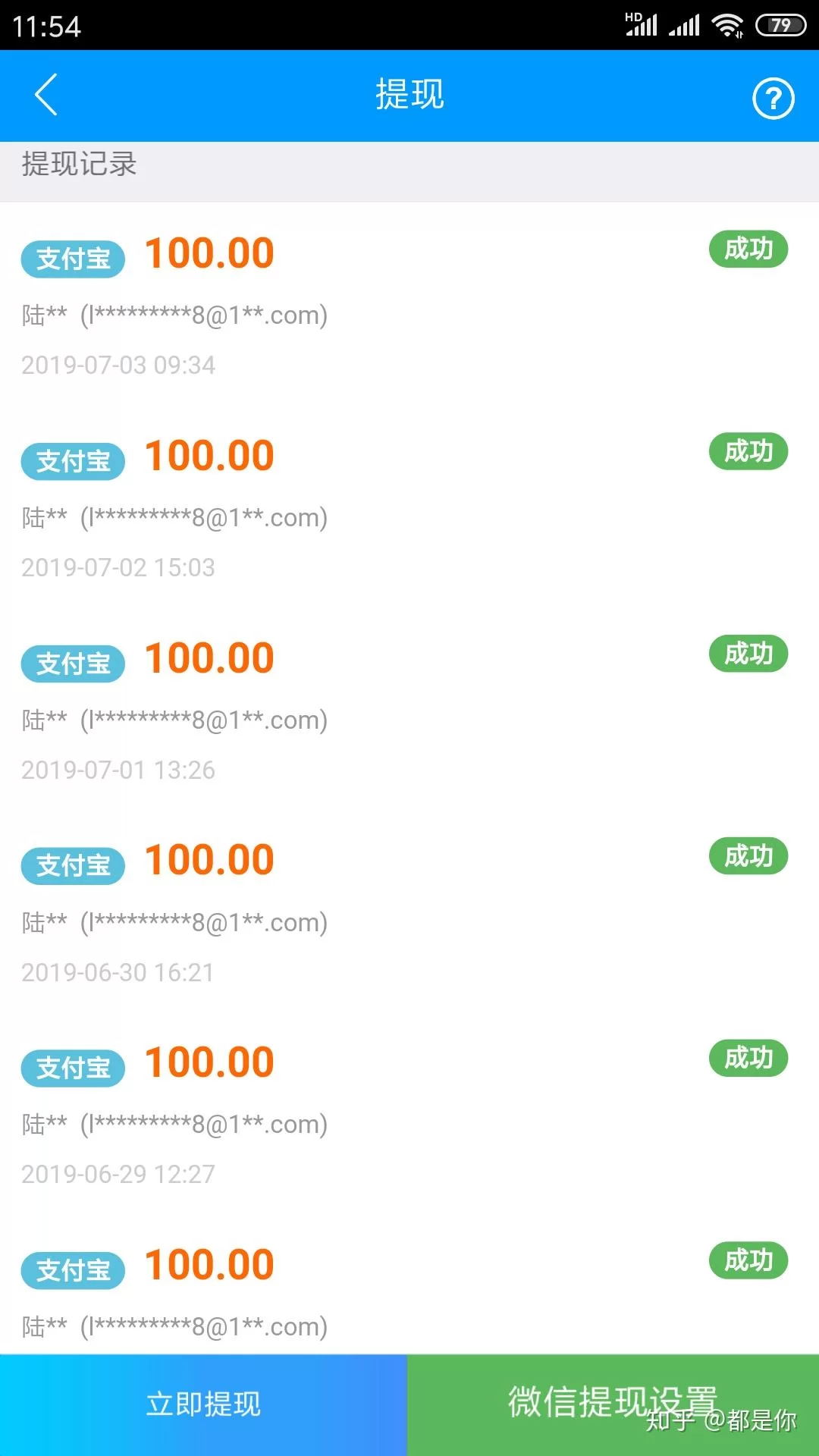Tap Alipay badge on 2019-07-03 record
This screenshot has height=1456, width=819.
[x=73, y=259]
